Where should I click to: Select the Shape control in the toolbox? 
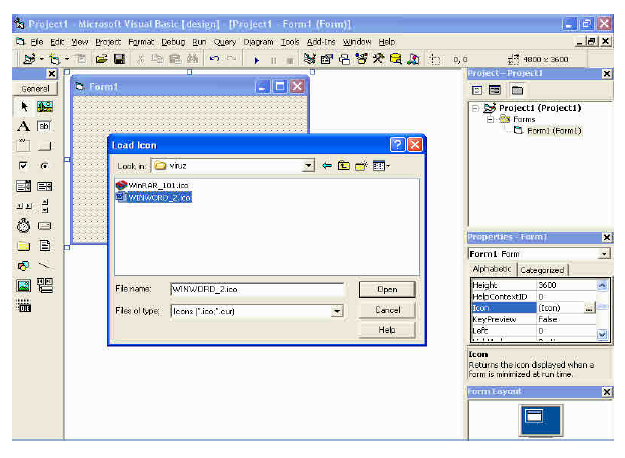click(24, 265)
